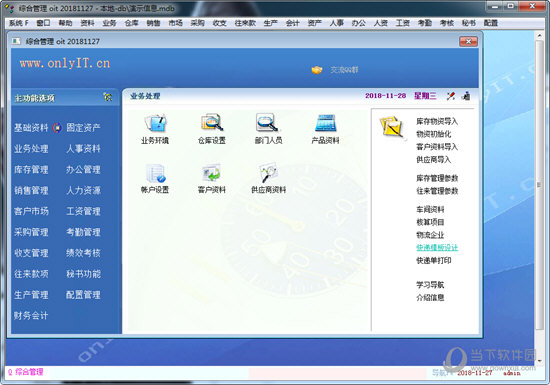Viewport: 550px width, 385px height.
Task: Click the 学习导航 link
Action: [430, 285]
